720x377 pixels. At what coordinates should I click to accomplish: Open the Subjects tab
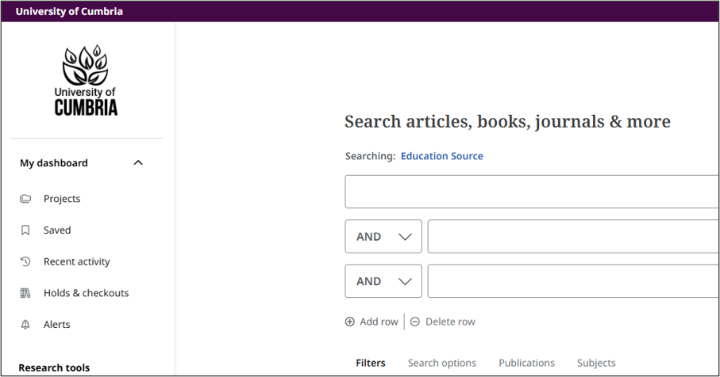[x=596, y=363]
